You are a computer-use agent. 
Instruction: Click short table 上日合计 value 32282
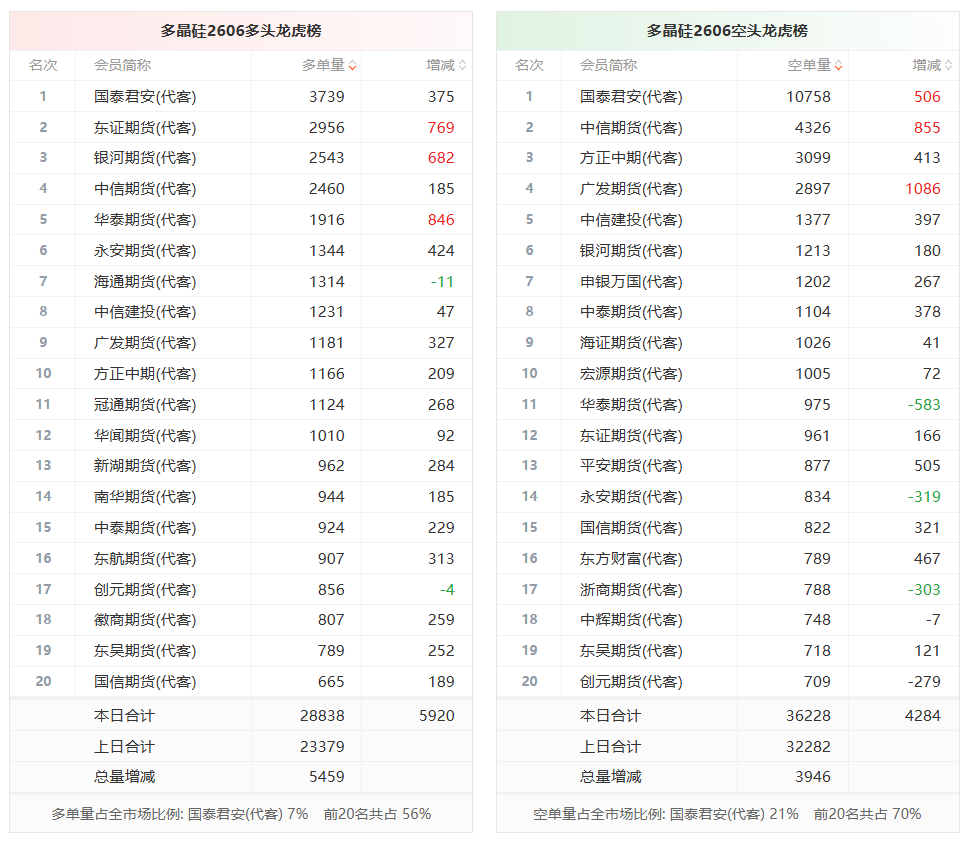click(x=808, y=747)
